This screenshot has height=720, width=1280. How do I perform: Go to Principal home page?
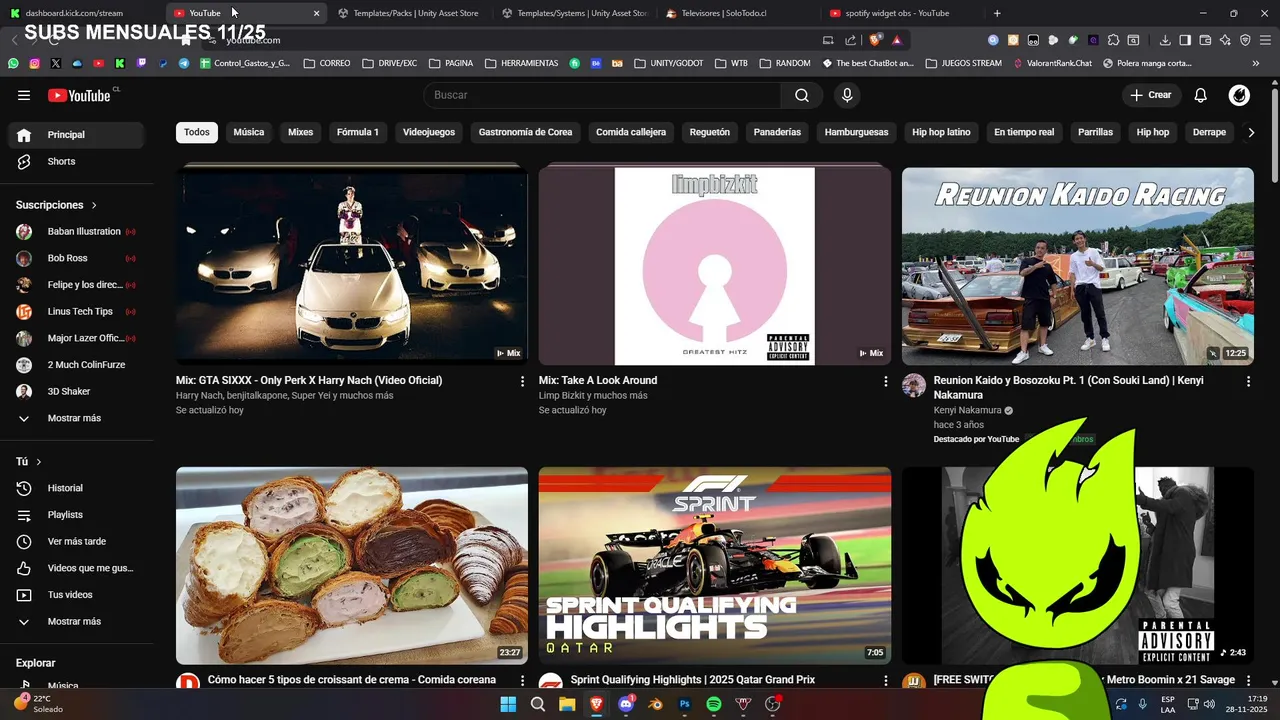76,135
